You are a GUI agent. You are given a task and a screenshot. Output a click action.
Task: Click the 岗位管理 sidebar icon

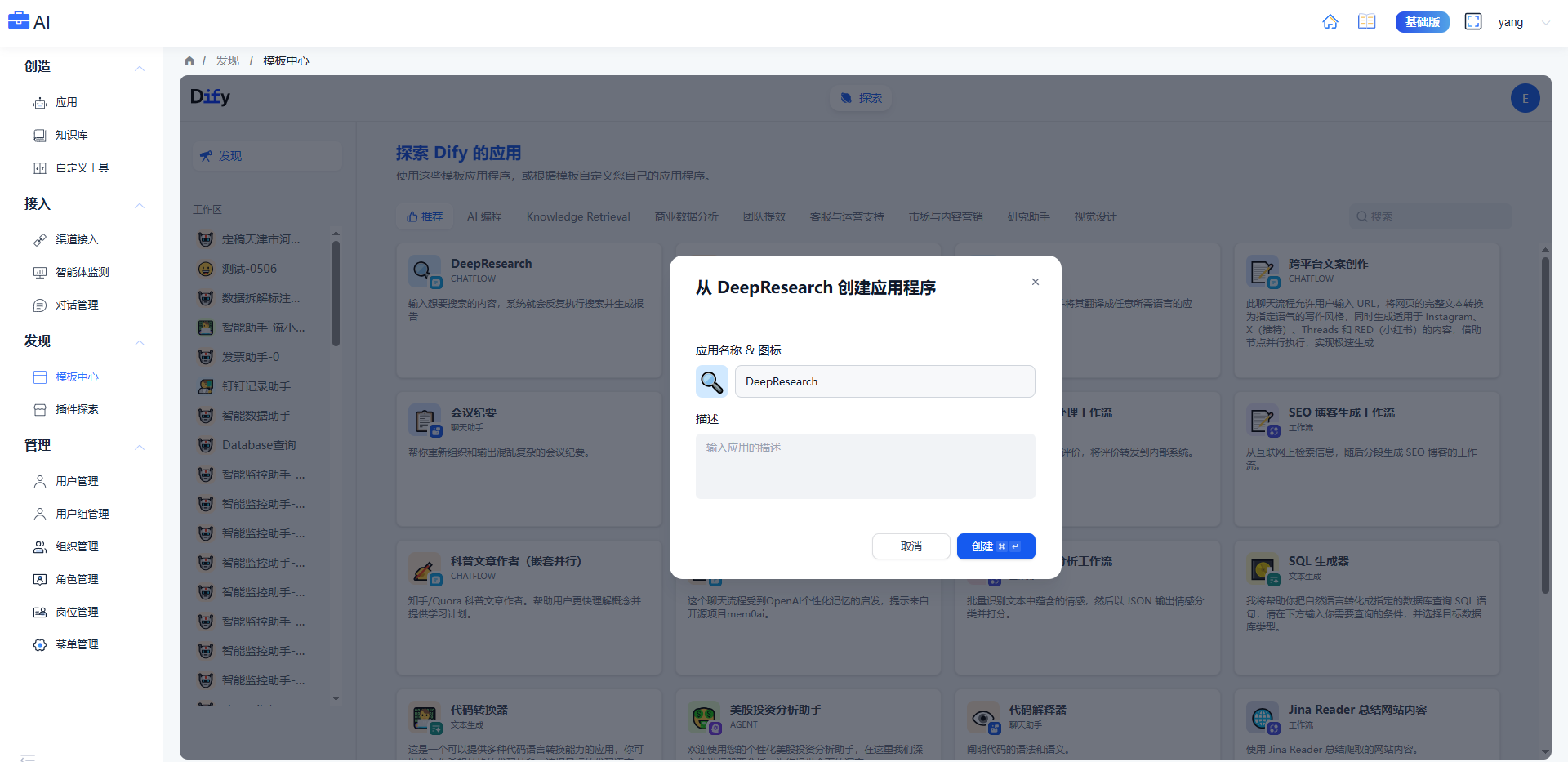pos(40,612)
